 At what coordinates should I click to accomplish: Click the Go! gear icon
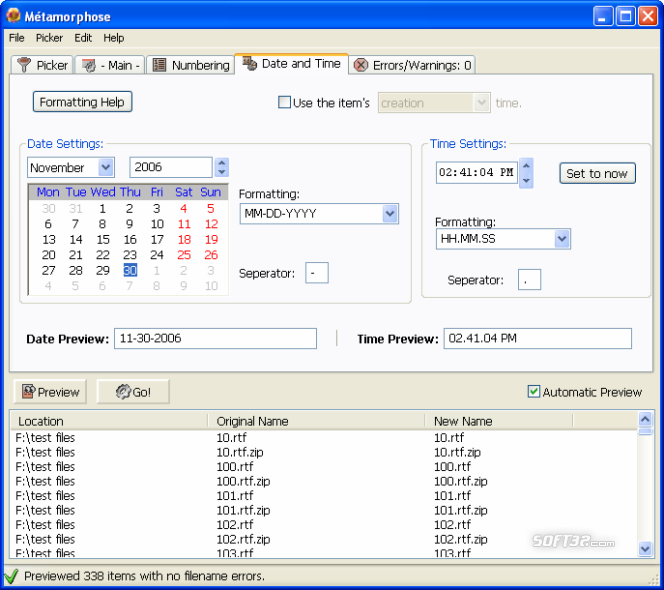[123, 392]
